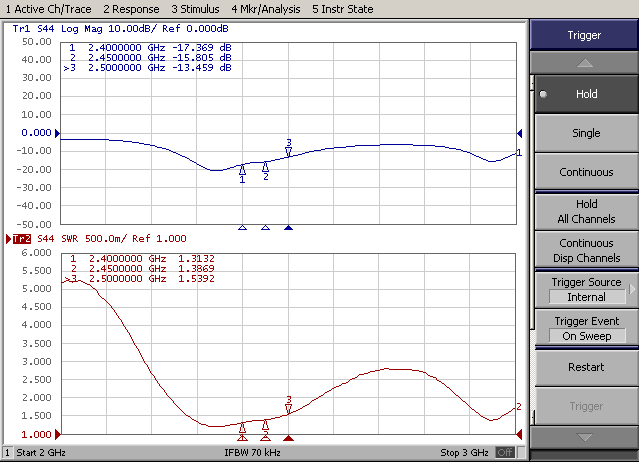Open the Stimulus menu
639x462 pixels.
[x=195, y=9]
